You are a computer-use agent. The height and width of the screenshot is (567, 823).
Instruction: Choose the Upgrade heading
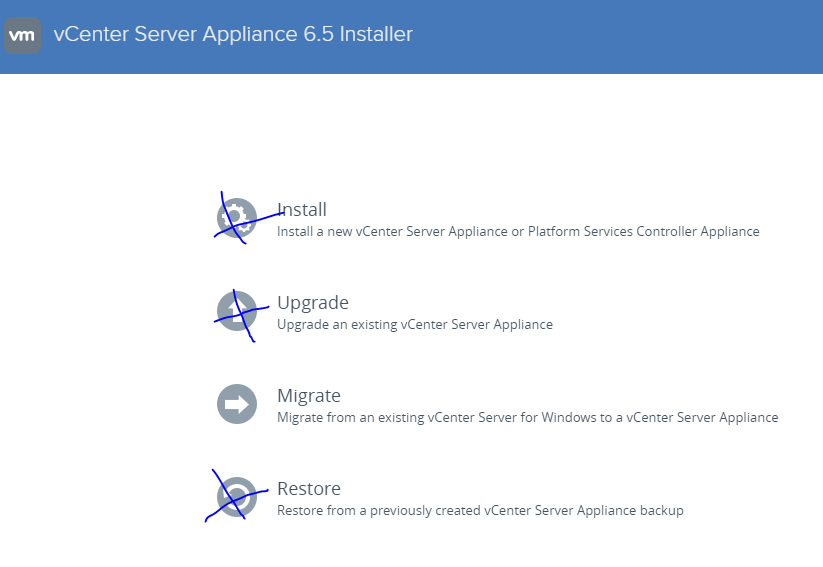313,303
